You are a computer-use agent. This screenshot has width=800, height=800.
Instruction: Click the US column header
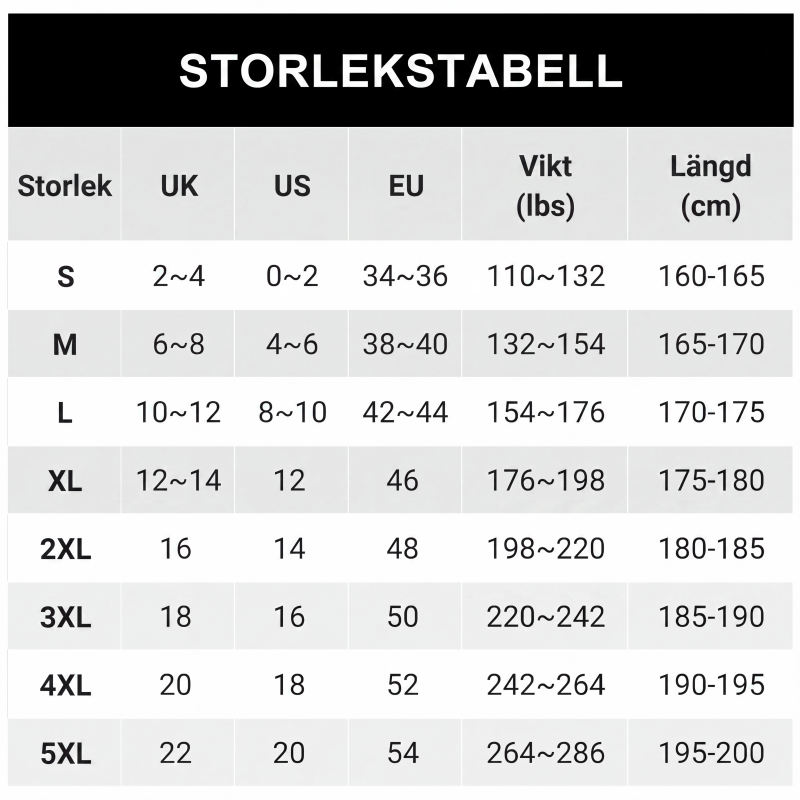[x=292, y=186]
